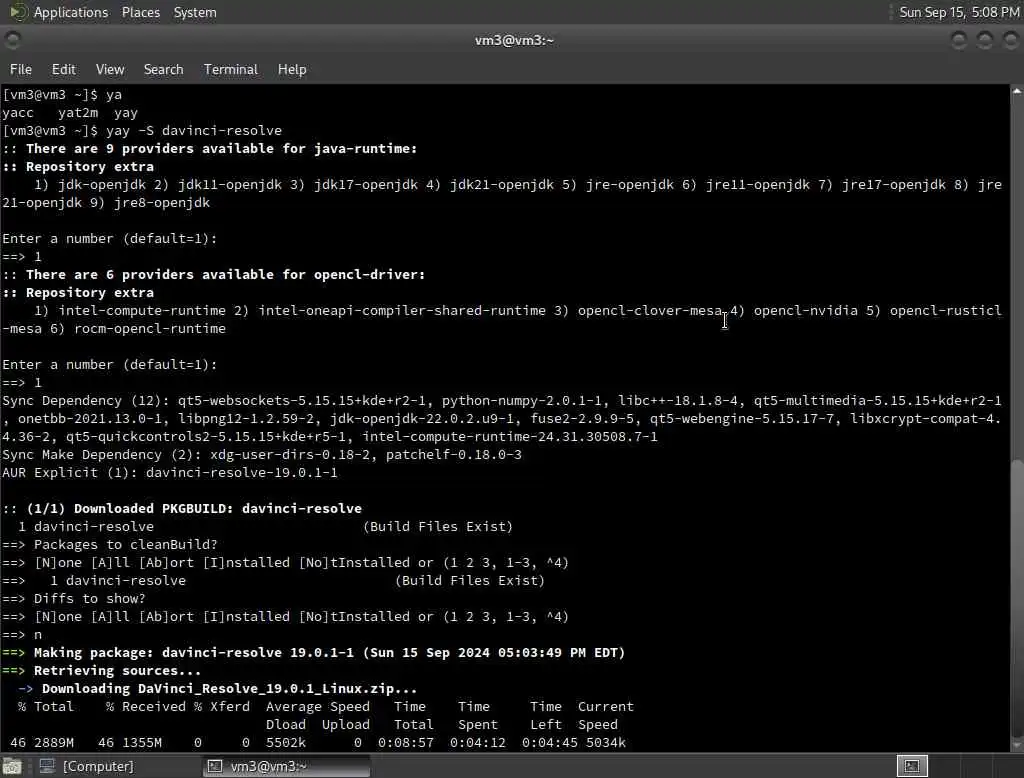Click 'Making package: davinci-resolve 19.0.1-1' line
1024x778 pixels.
coord(313,653)
